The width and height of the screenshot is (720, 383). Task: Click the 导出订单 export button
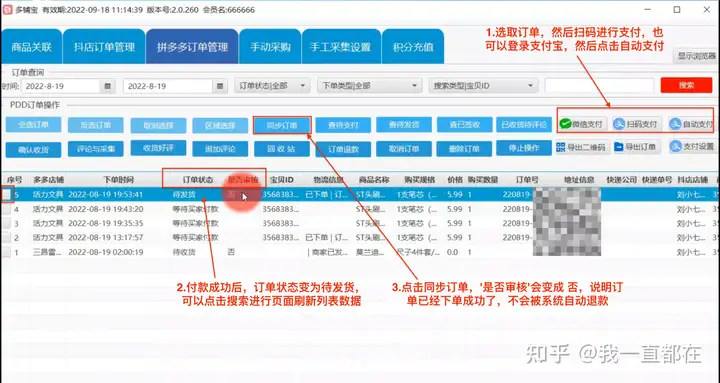pyautogui.click(x=637, y=147)
